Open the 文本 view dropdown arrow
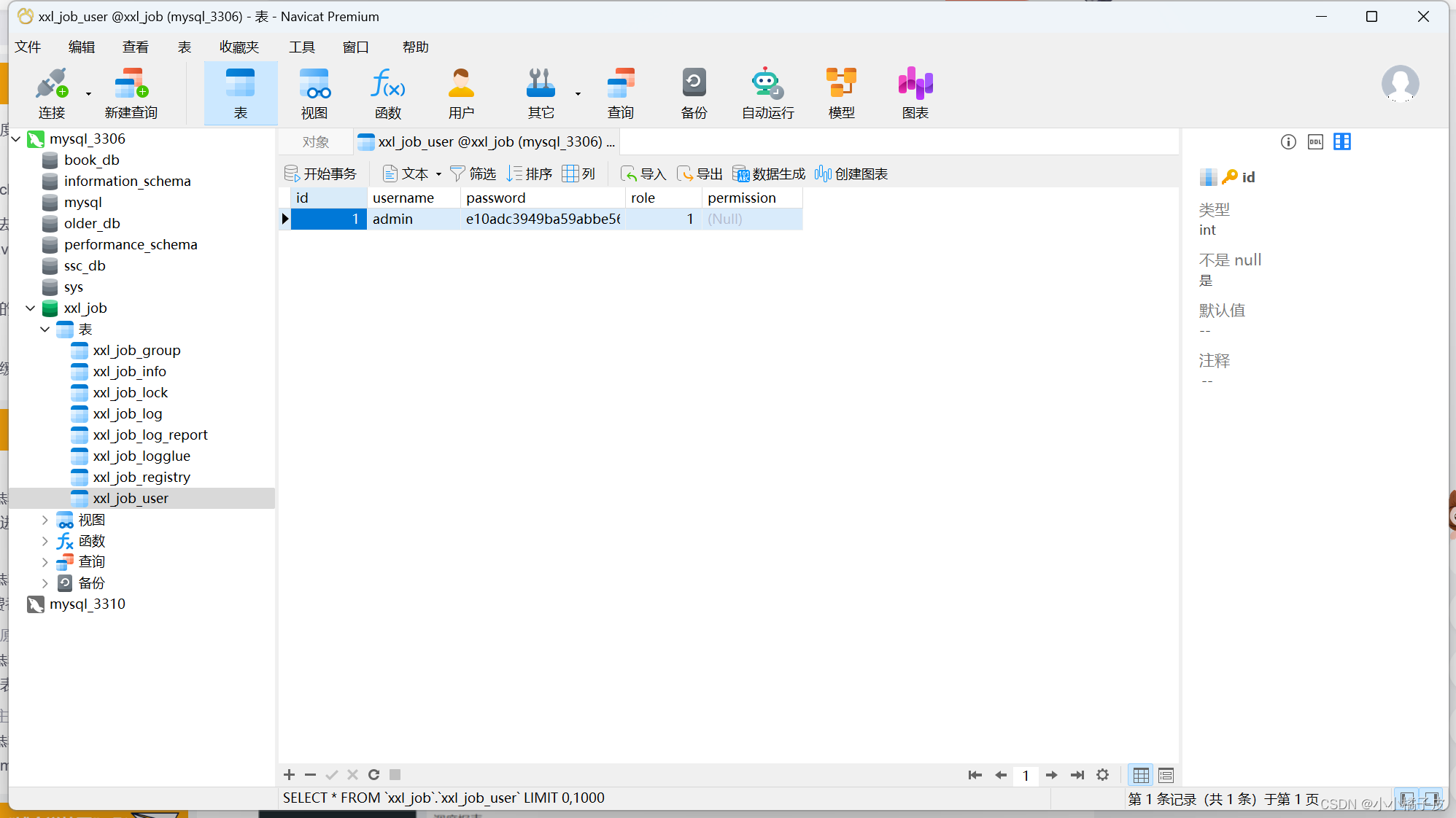This screenshot has width=1456, height=818. 438,174
